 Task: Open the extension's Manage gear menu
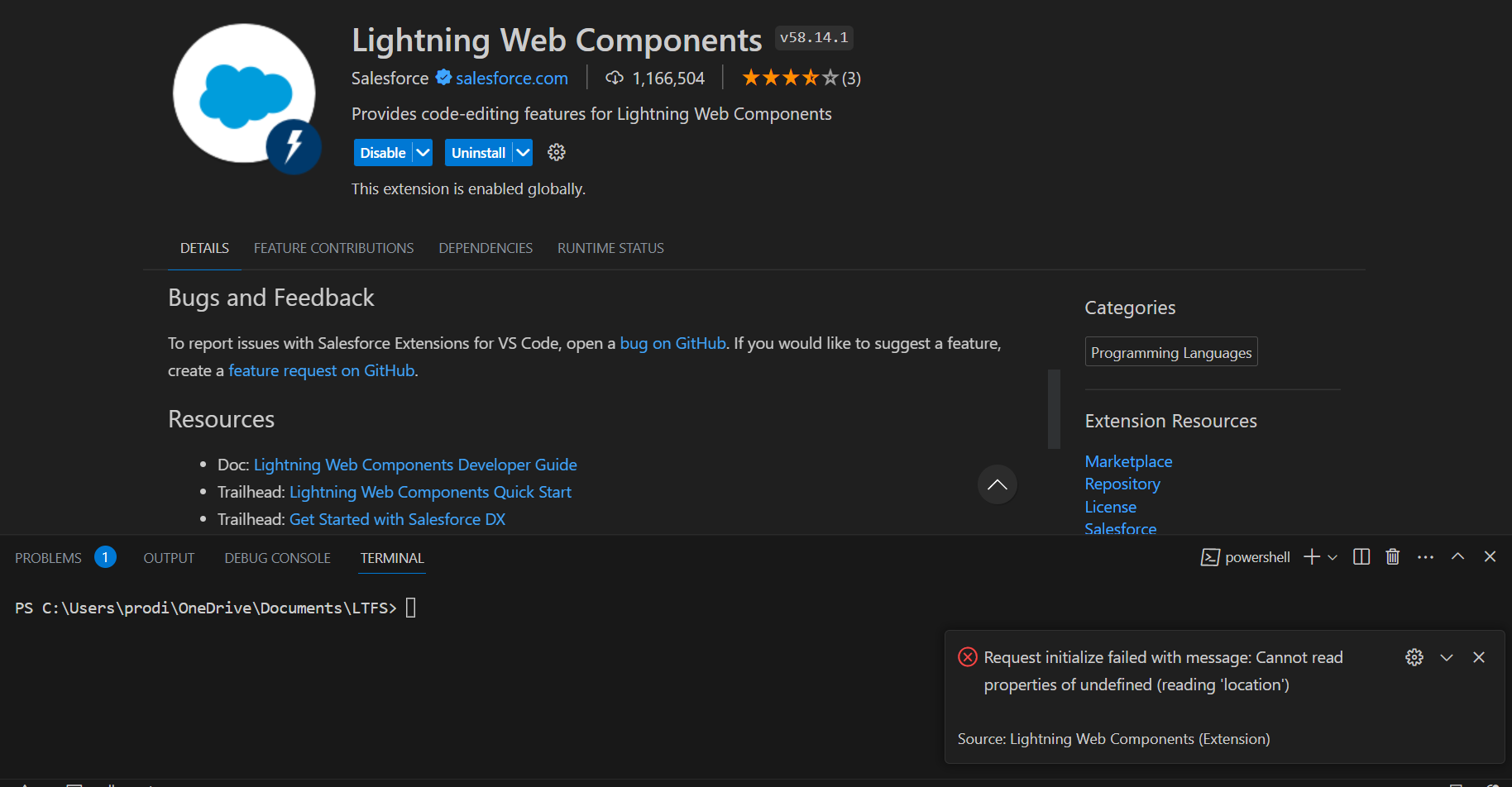coord(556,152)
